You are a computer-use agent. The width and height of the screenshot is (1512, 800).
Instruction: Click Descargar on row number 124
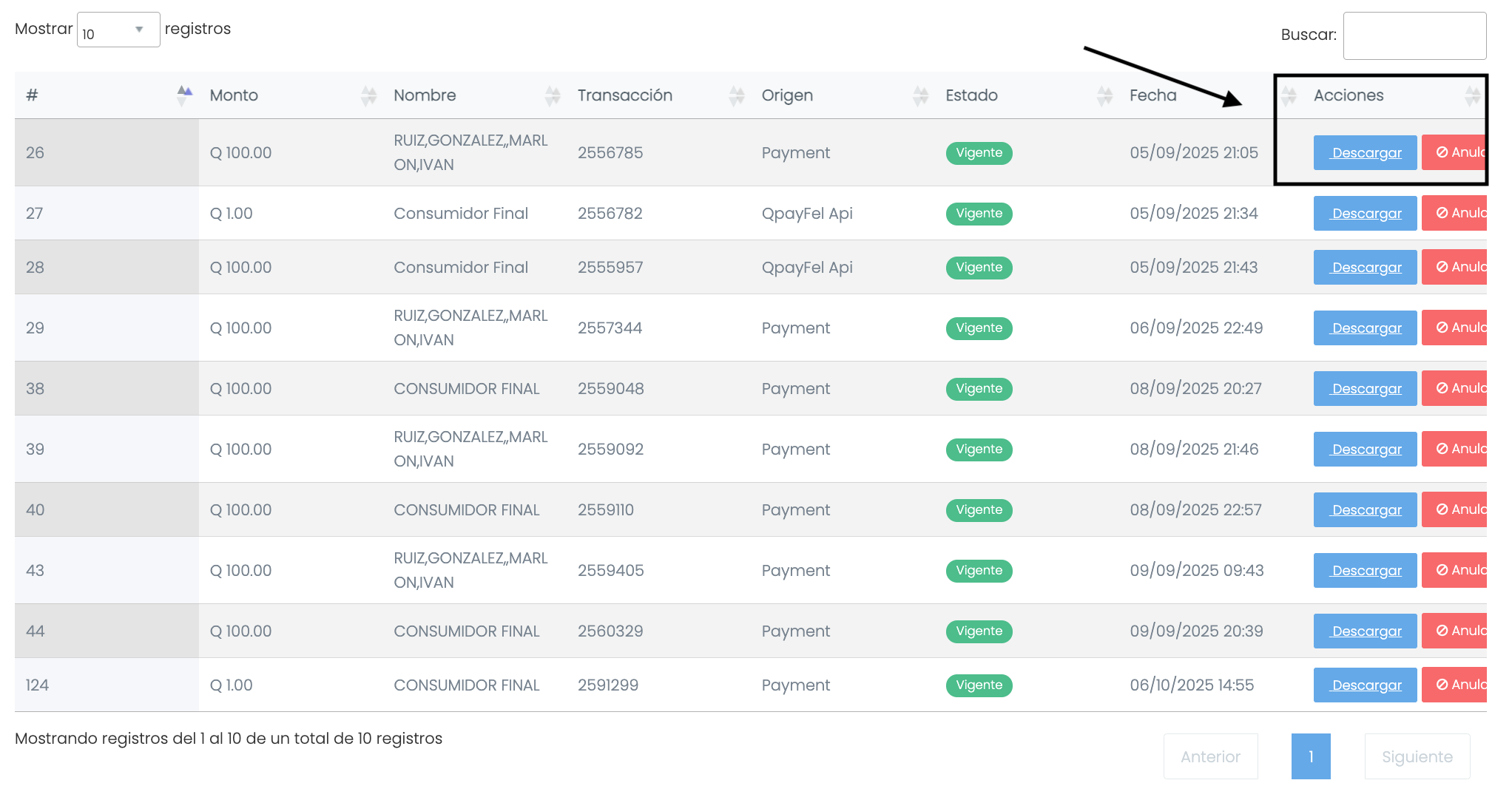coord(1365,685)
